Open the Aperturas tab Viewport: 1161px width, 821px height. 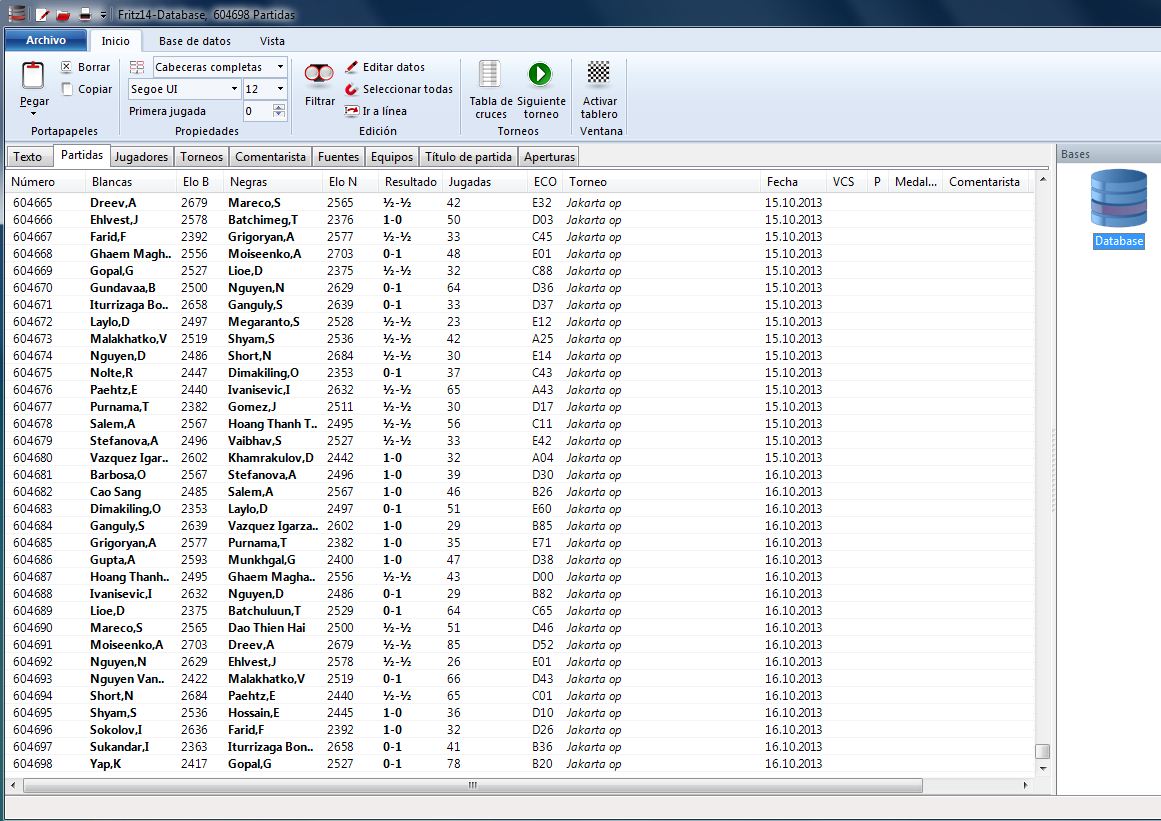(x=549, y=156)
